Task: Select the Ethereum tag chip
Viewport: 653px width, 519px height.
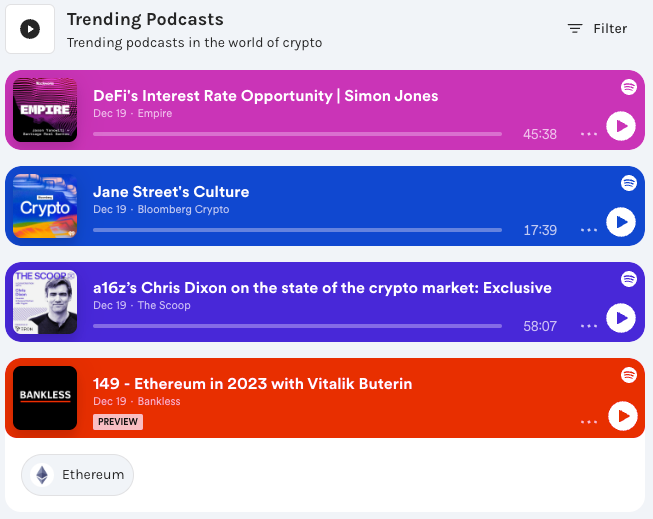Action: click(x=77, y=475)
